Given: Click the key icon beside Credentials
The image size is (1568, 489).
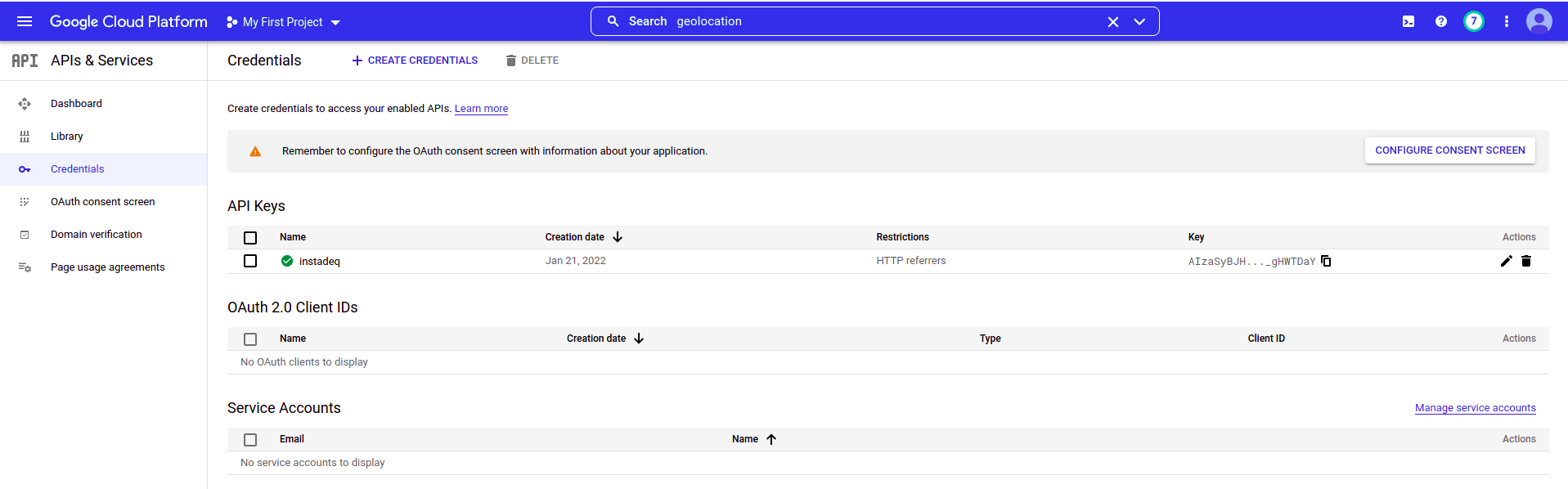Looking at the screenshot, I should (x=25, y=169).
